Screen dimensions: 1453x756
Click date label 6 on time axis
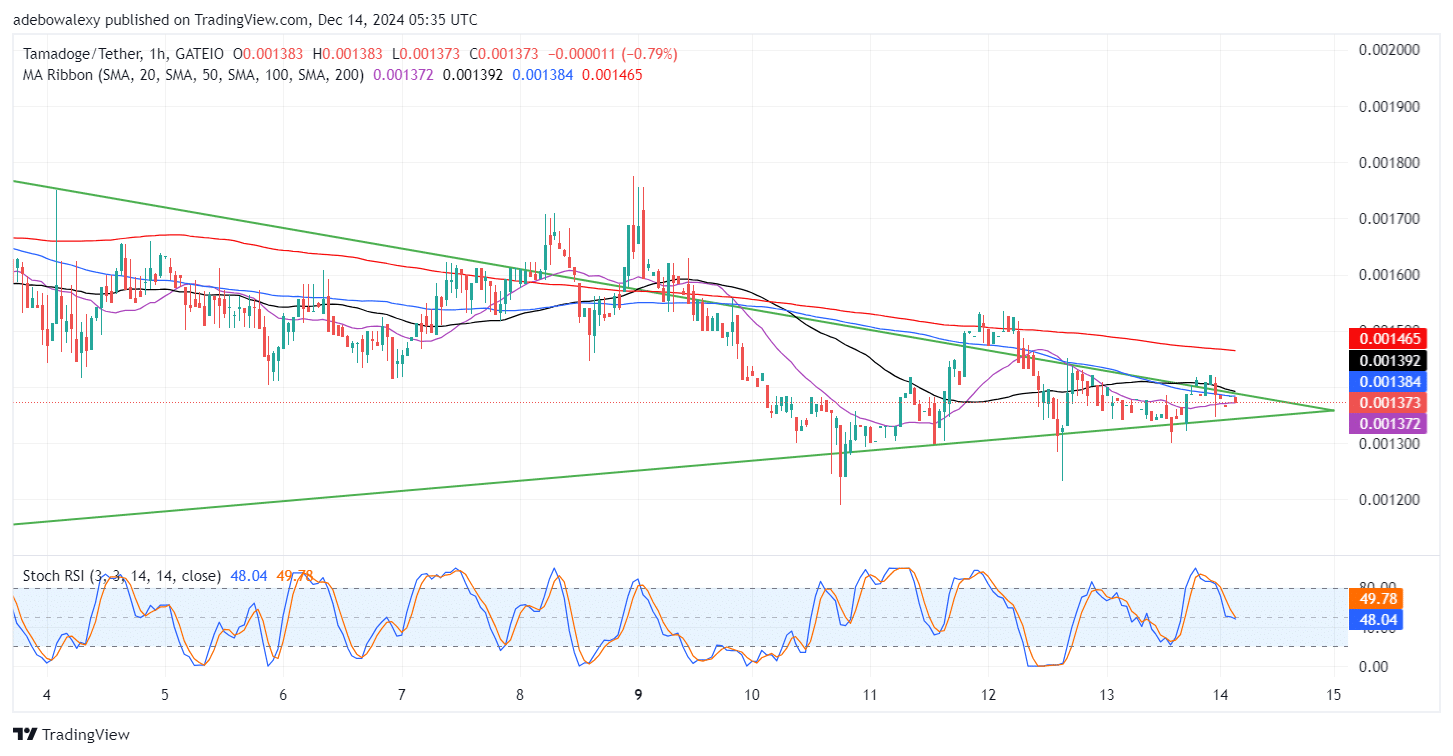point(283,695)
